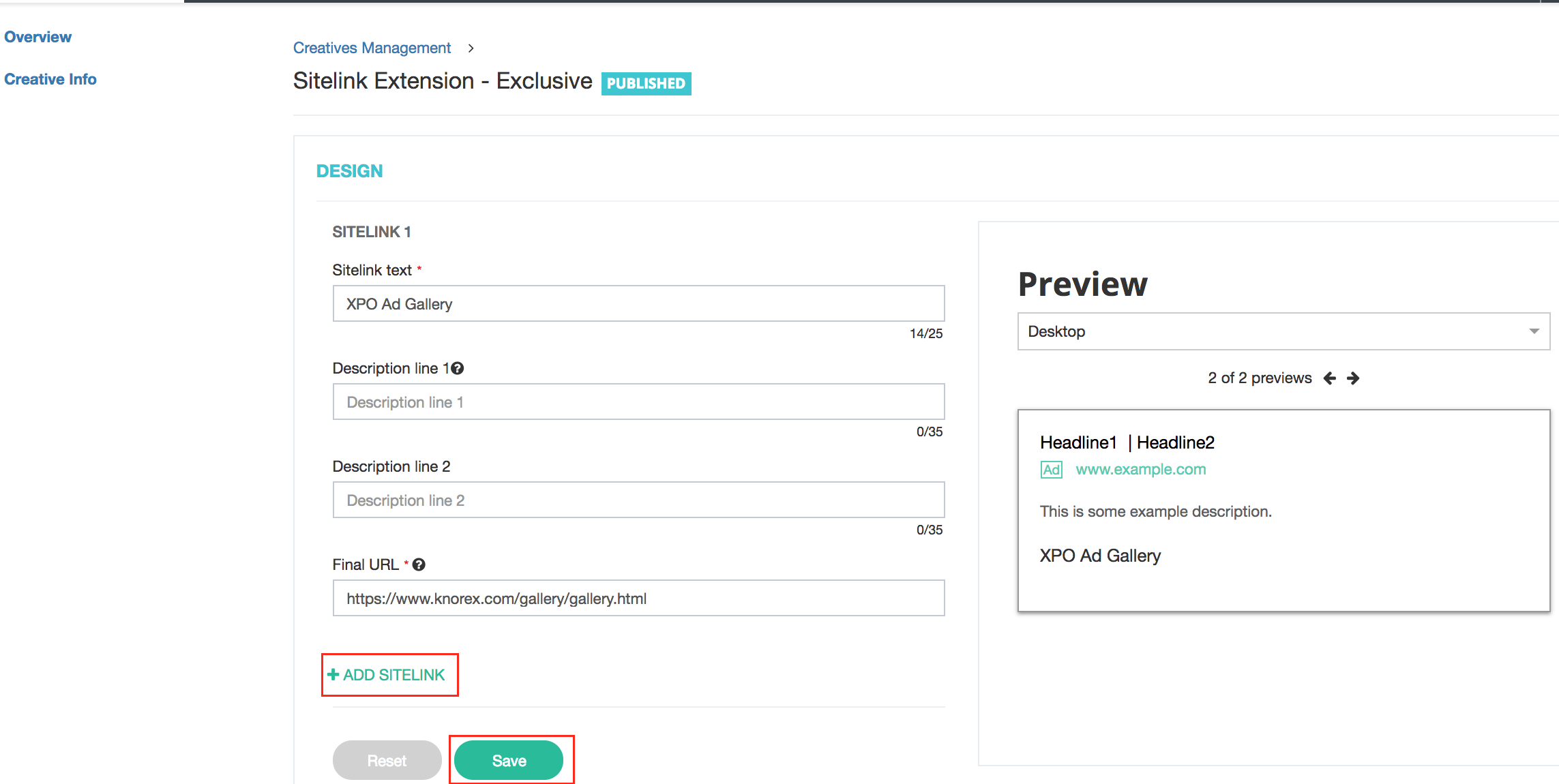1559x784 pixels.
Task: Click the Final URL input field
Action: tap(638, 599)
